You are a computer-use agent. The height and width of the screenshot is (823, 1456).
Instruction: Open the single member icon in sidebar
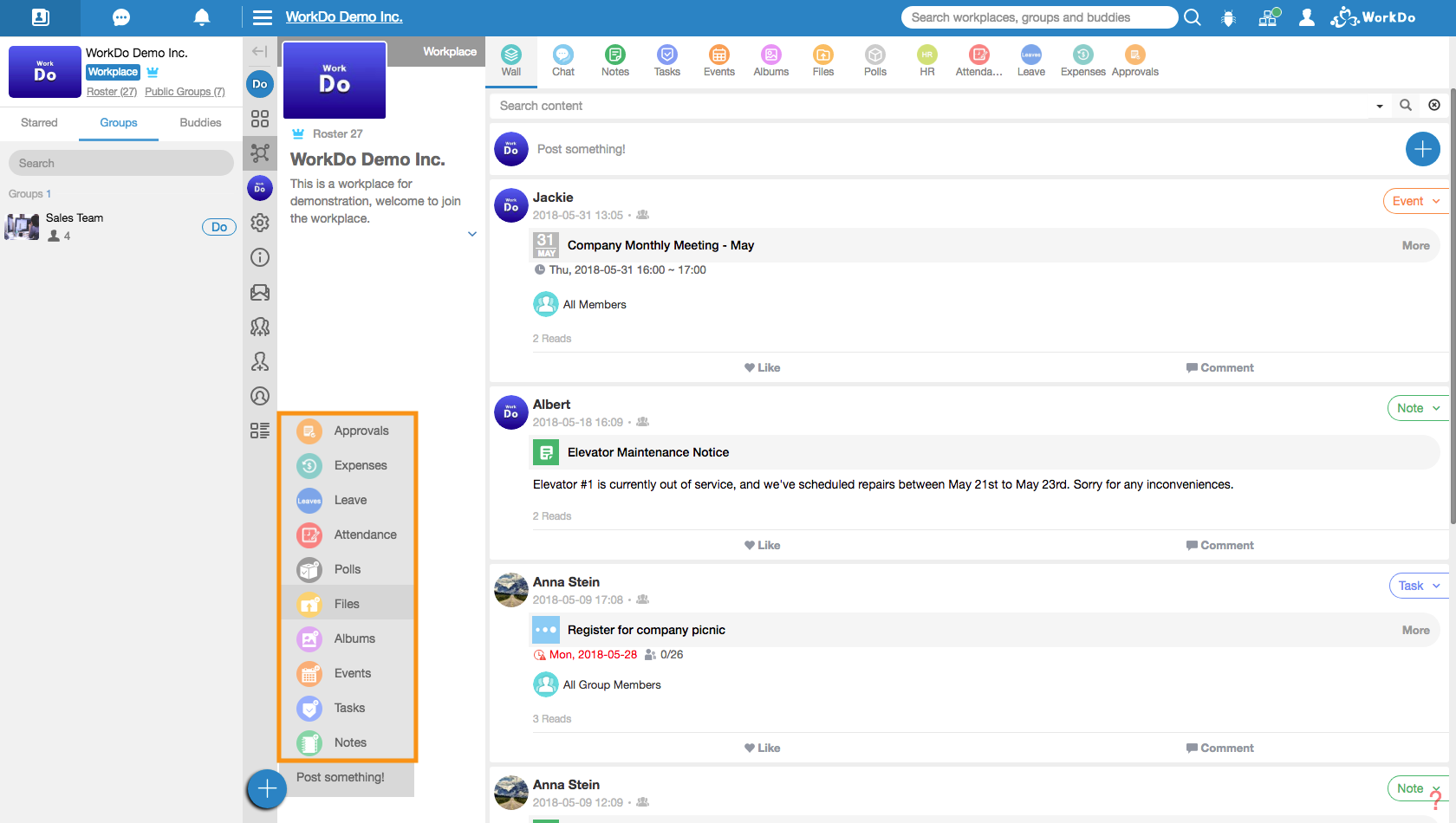(x=260, y=361)
